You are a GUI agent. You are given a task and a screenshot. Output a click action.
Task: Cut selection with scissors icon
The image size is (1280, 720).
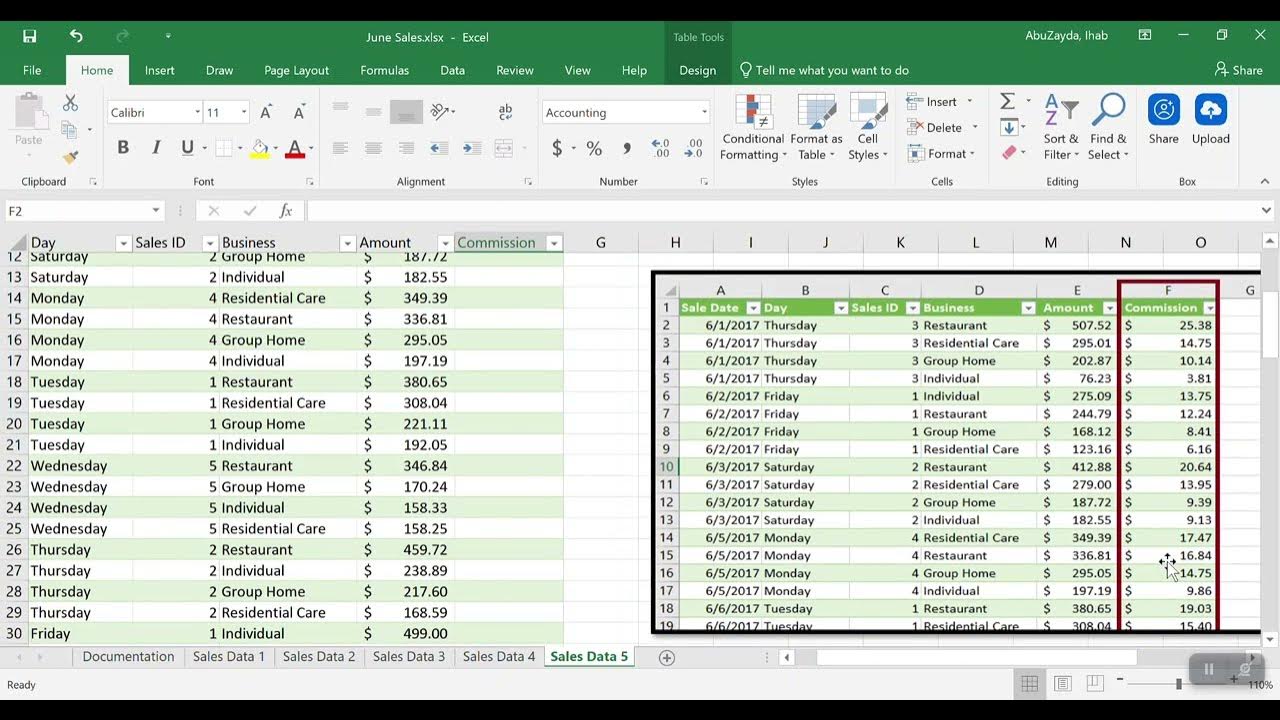[70, 103]
